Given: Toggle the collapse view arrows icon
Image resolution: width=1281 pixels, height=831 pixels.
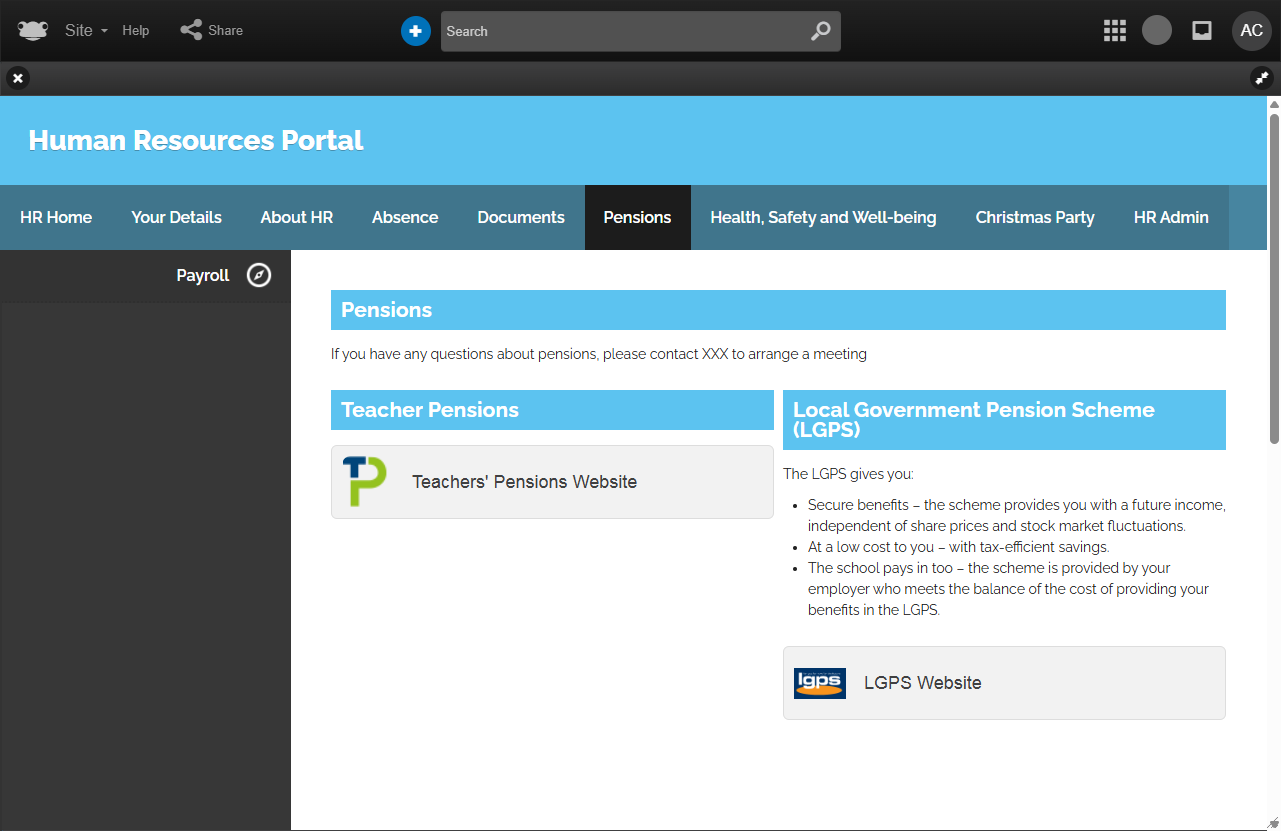Looking at the screenshot, I should click(1262, 78).
